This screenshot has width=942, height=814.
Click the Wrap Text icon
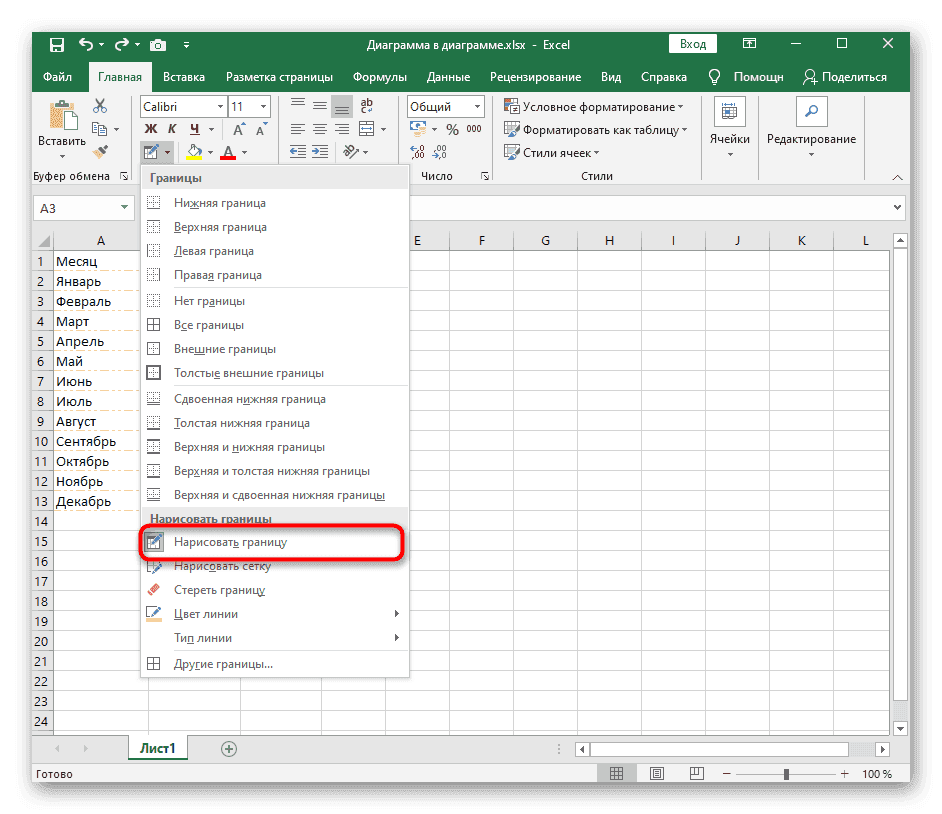(x=366, y=106)
